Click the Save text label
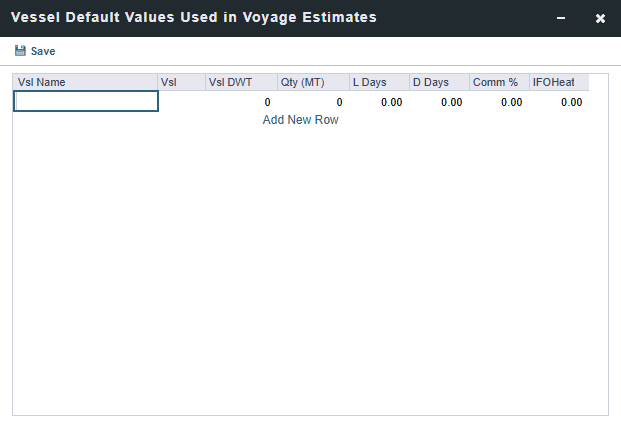The height and width of the screenshot is (426, 621). 43,51
